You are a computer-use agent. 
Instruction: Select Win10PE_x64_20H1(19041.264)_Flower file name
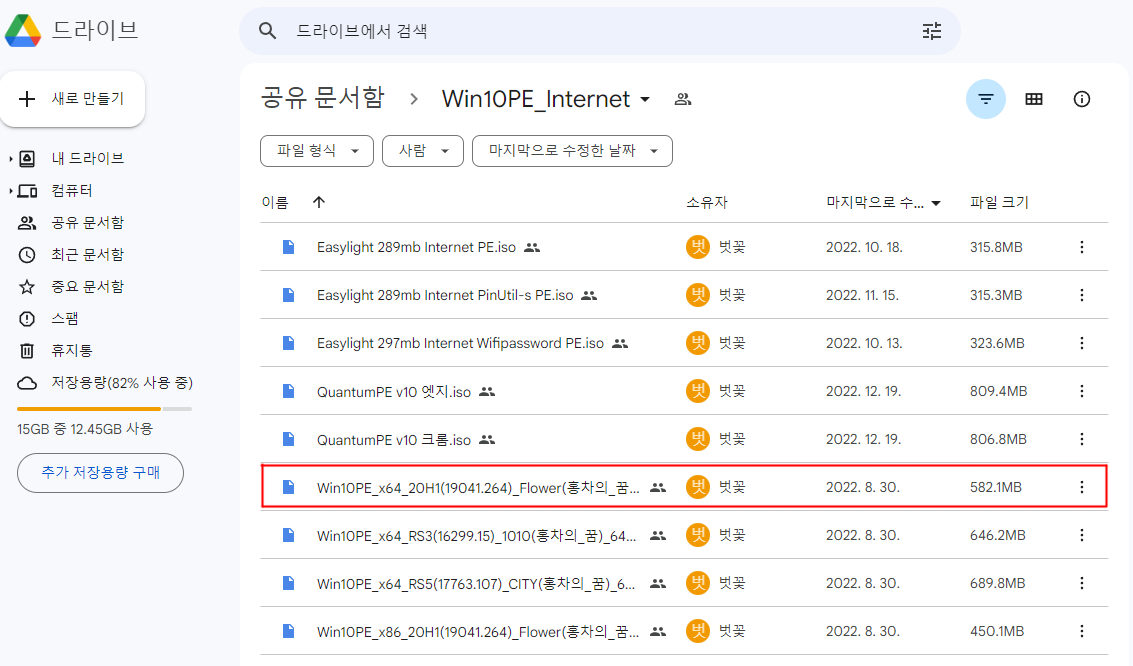pos(478,488)
